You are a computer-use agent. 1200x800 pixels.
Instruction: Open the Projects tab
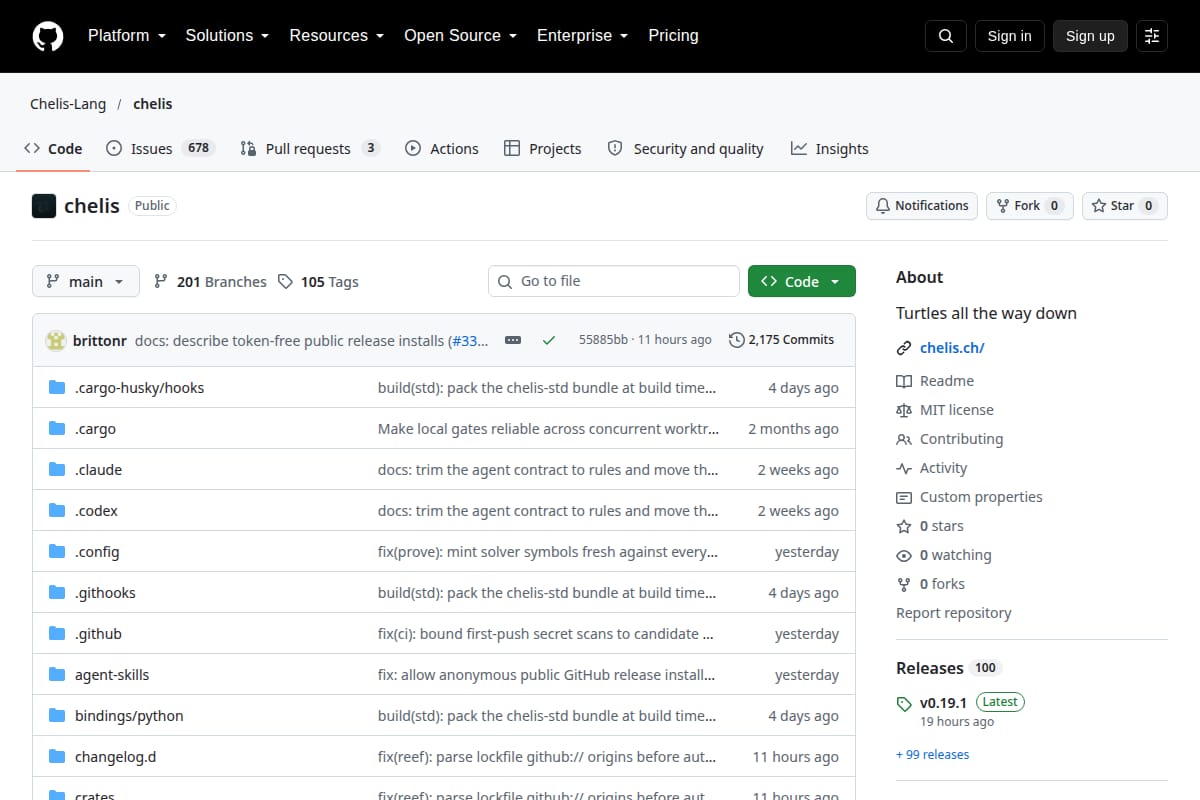543,149
